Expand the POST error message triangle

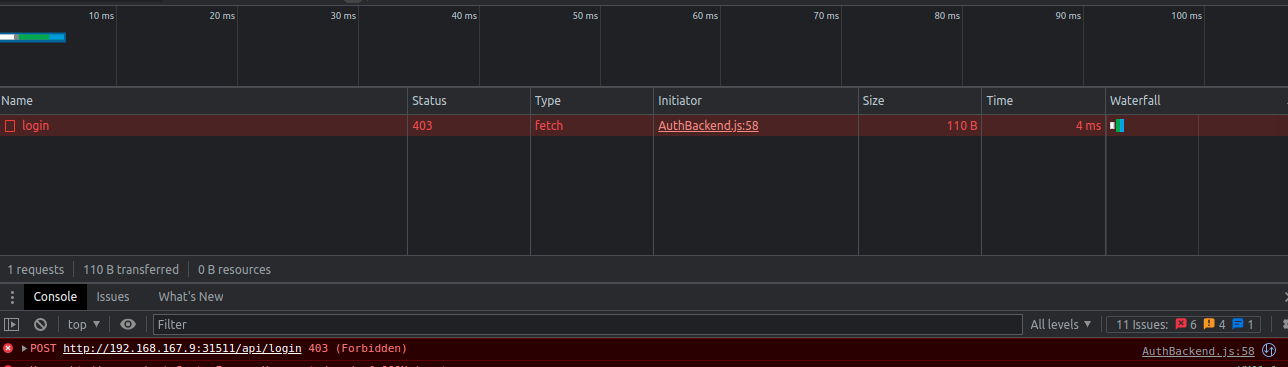coord(24,349)
